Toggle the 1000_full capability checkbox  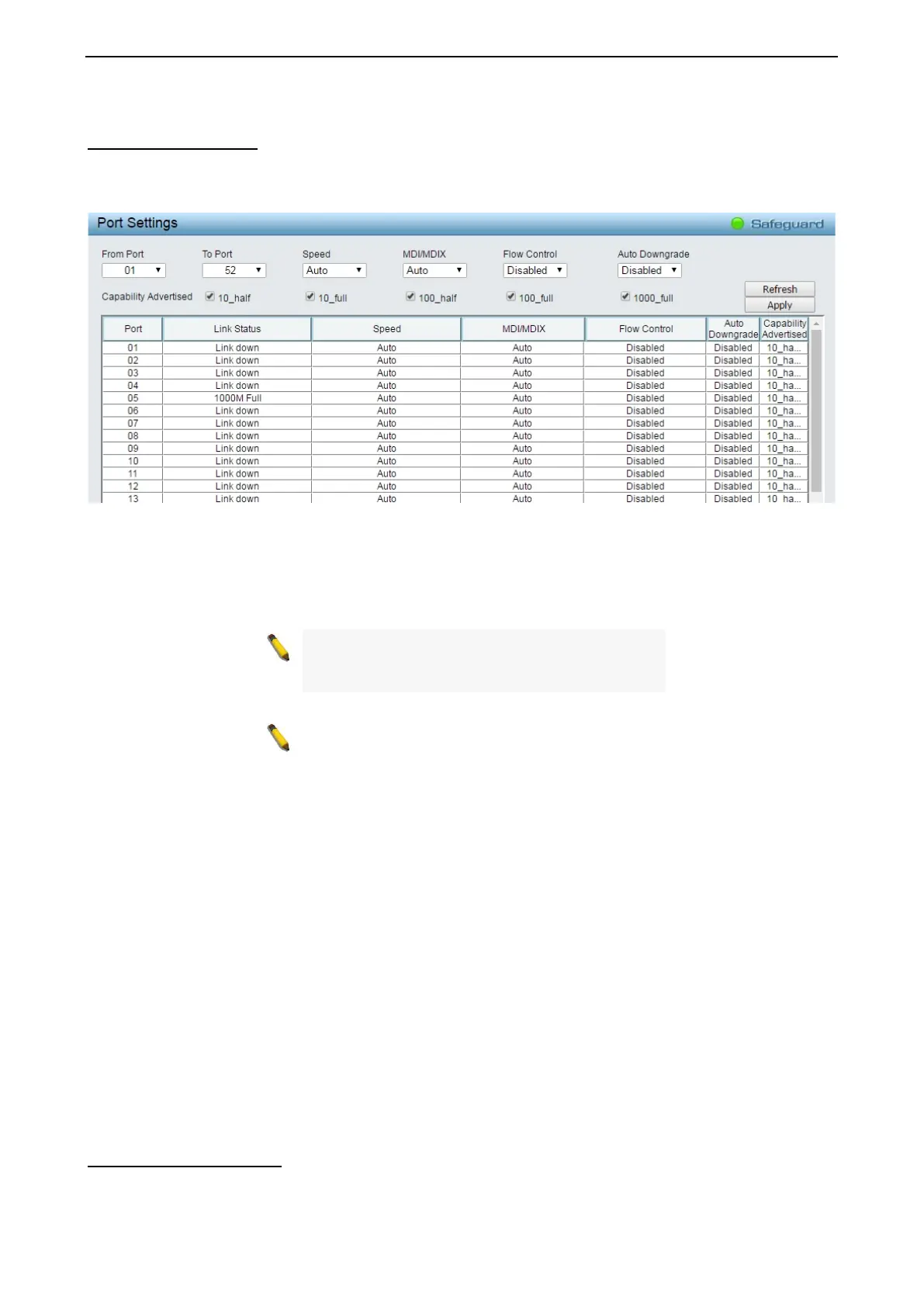[625, 296]
